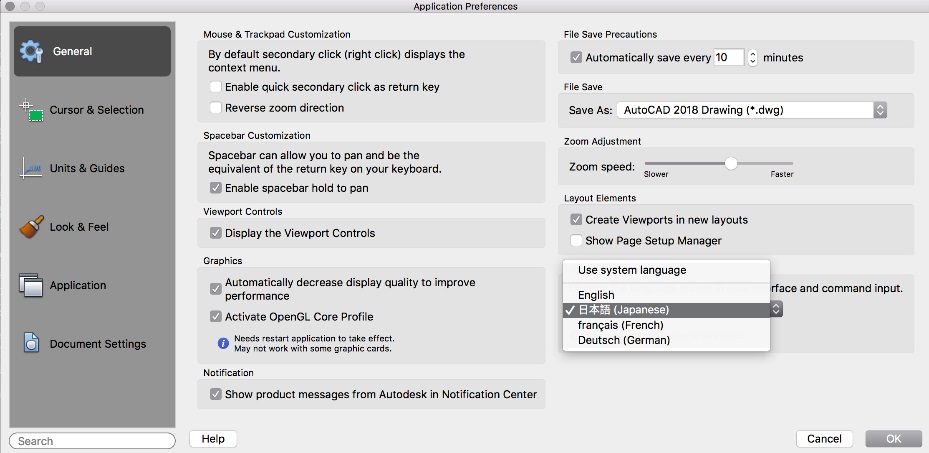
Task: Click the Search field
Action: [x=92, y=441]
